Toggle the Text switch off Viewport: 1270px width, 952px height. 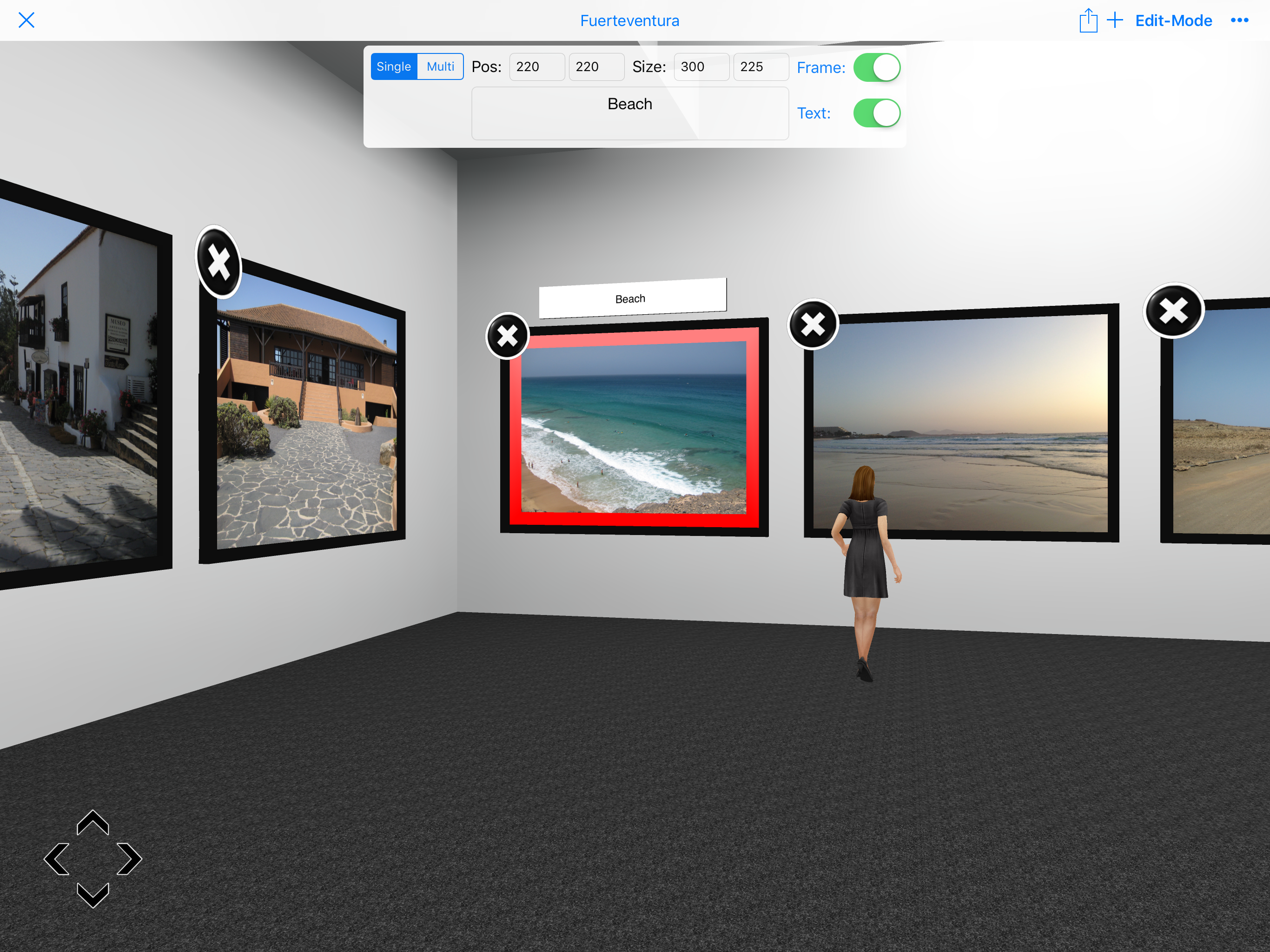click(x=876, y=113)
